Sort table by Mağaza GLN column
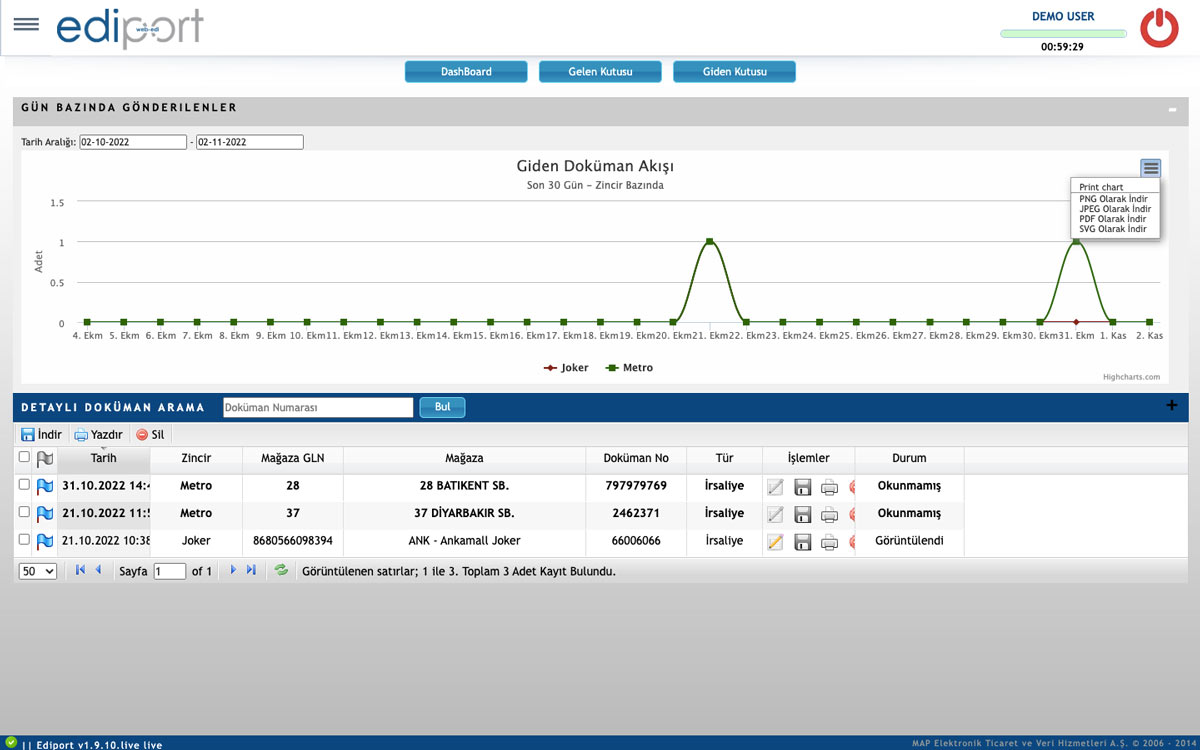This screenshot has height=750, width=1200. 293,458
